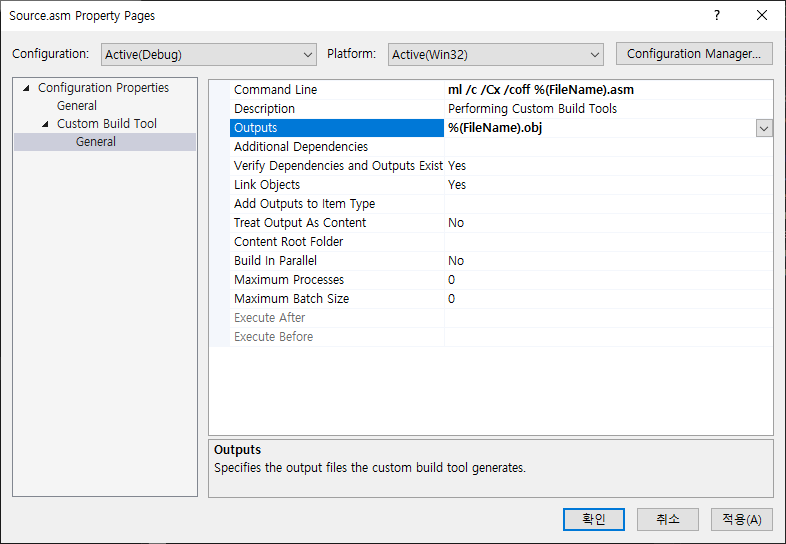Open the Outputs value dropdown arrow
The width and height of the screenshot is (786, 544).
tap(764, 128)
